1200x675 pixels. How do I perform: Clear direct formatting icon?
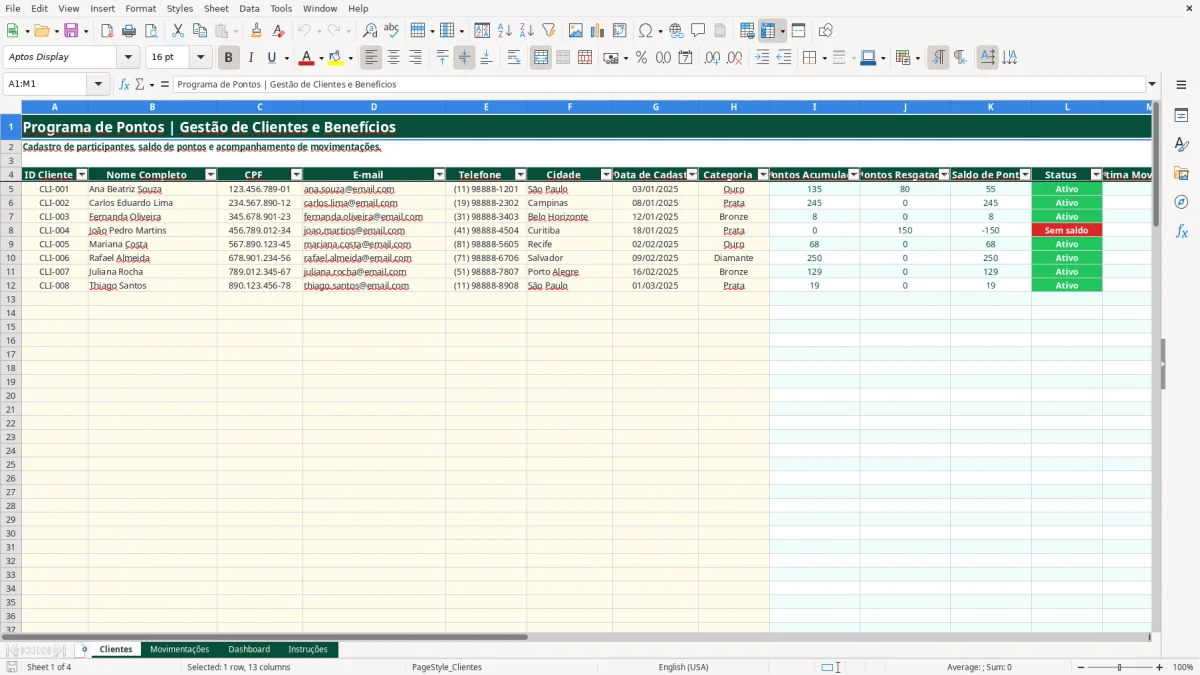(278, 31)
